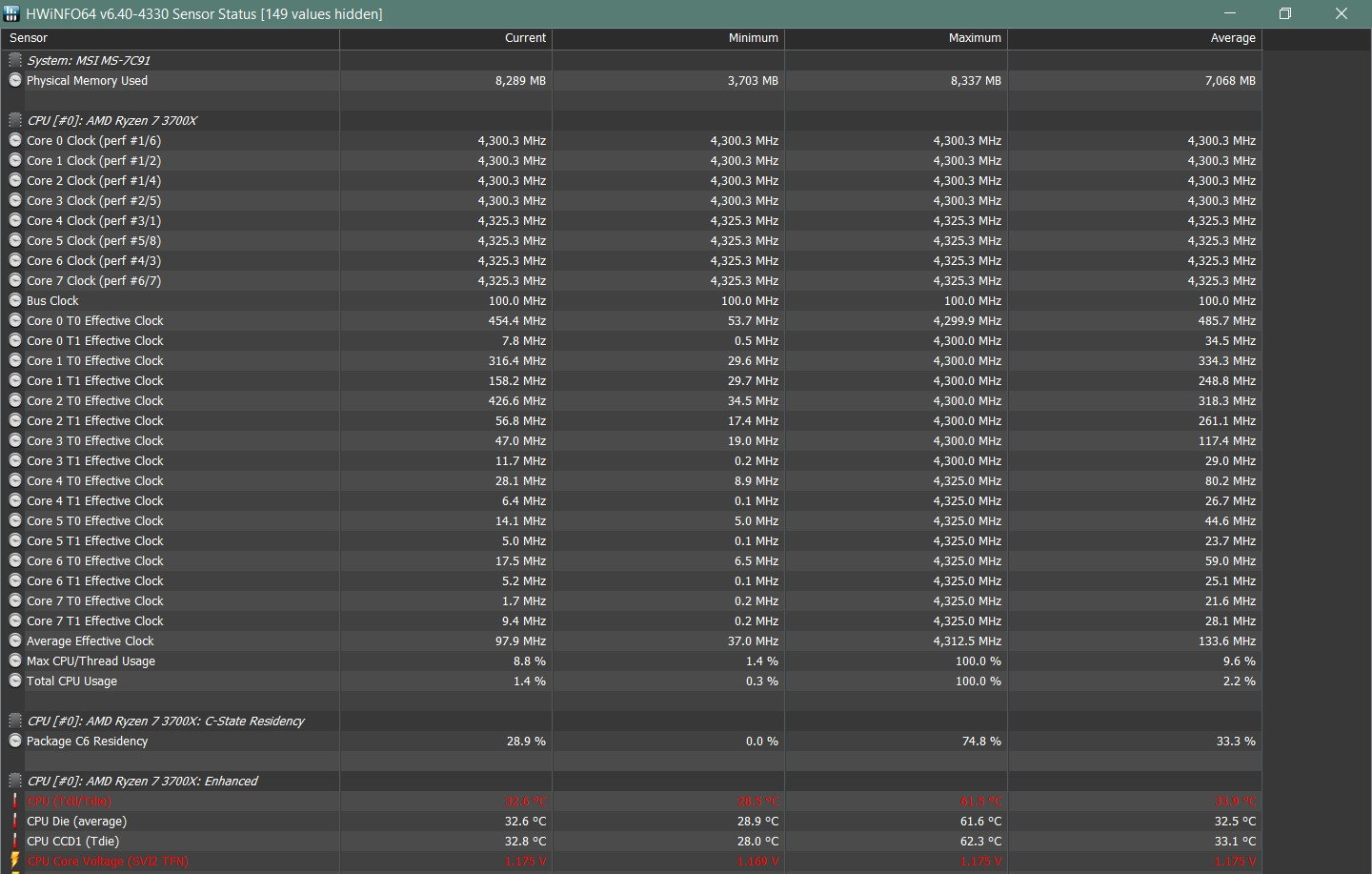Click the 4,299.9 MHz maximum value

click(x=967, y=320)
